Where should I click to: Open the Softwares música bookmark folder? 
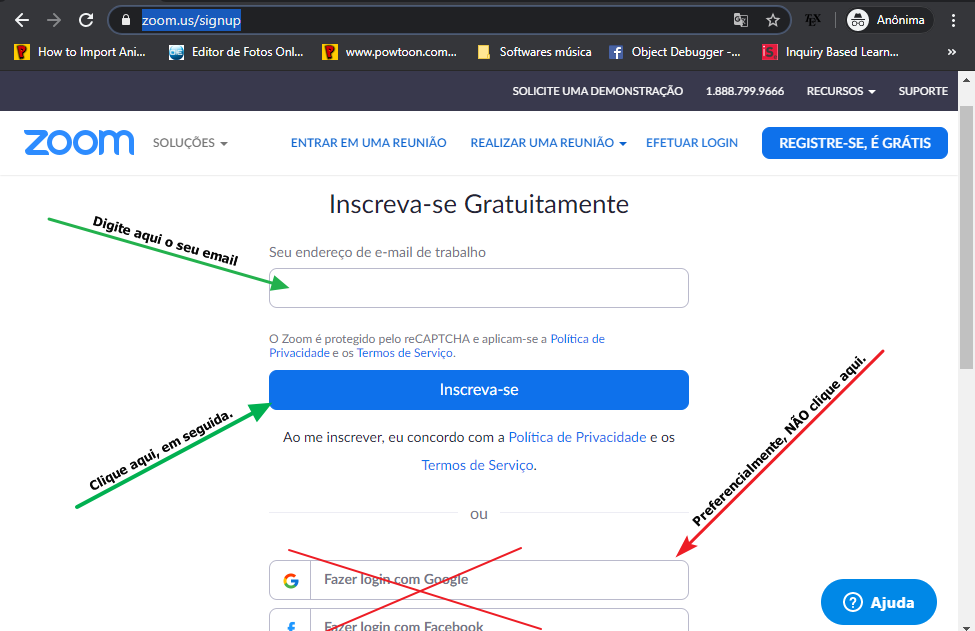click(534, 52)
